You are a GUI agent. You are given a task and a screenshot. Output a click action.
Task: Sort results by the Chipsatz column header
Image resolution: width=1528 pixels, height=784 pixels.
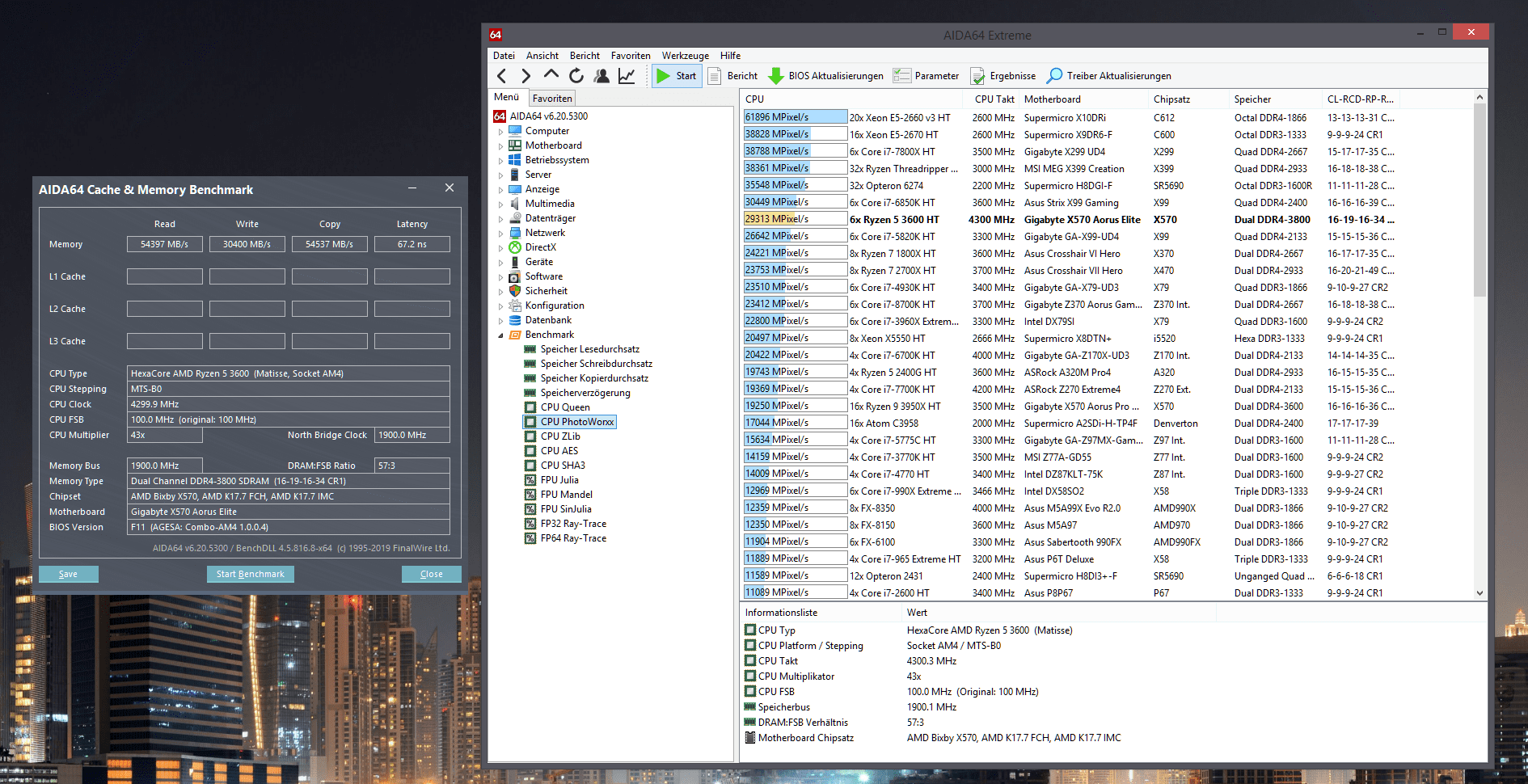coord(1189,99)
